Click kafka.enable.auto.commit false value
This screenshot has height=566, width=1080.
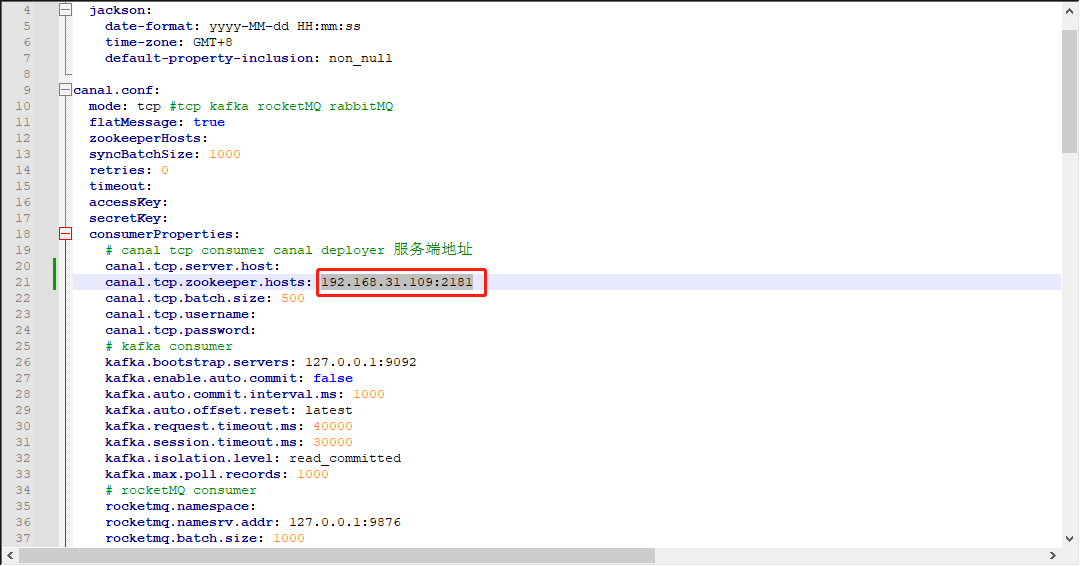pyautogui.click(x=333, y=378)
